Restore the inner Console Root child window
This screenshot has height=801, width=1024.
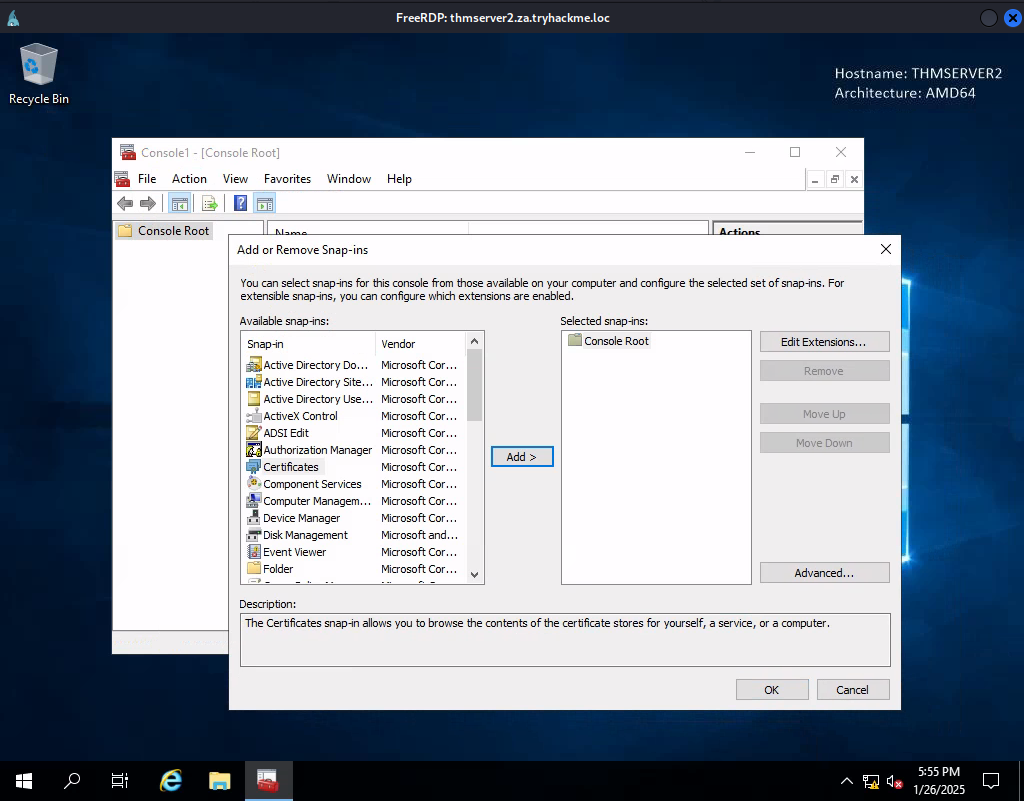(835, 180)
